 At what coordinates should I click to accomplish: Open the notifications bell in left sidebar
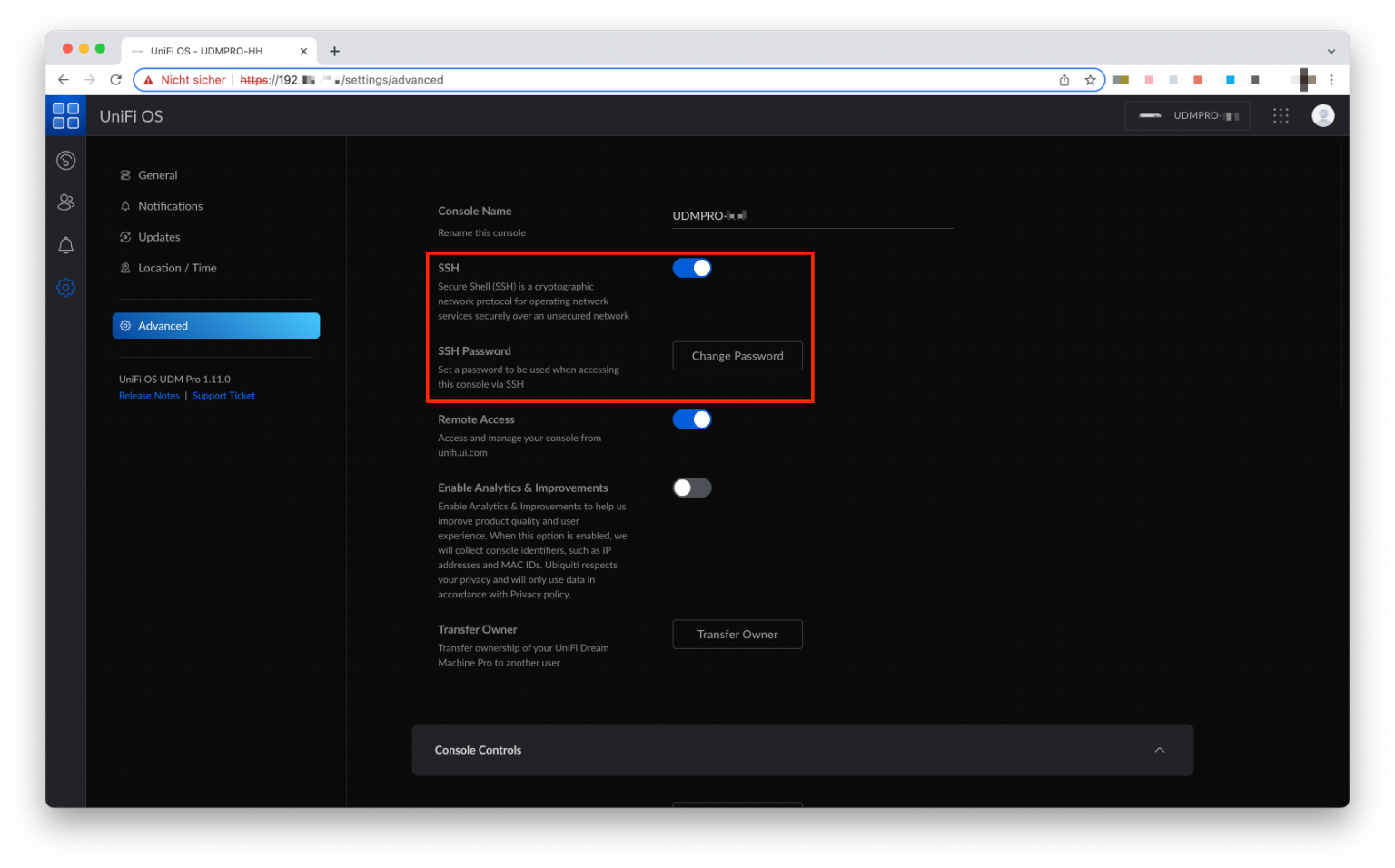(x=65, y=245)
